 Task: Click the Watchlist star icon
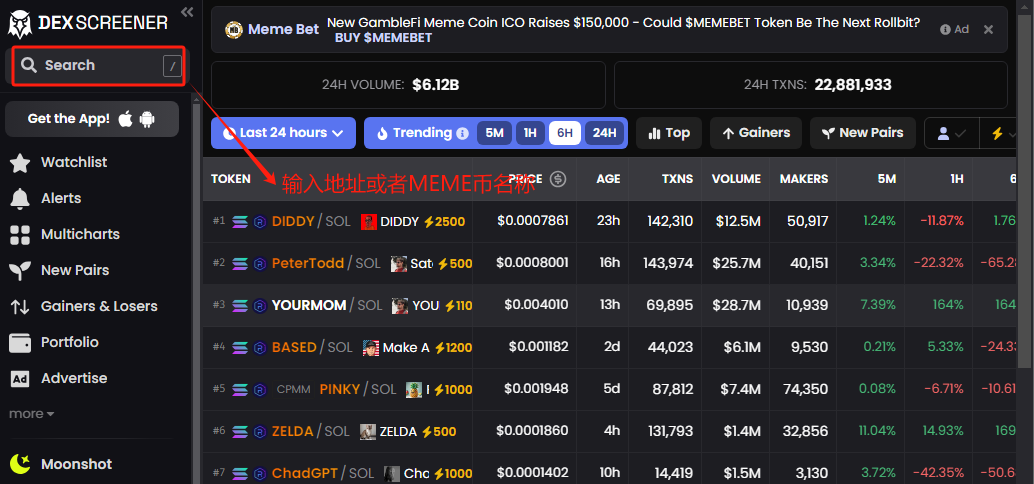click(20, 163)
